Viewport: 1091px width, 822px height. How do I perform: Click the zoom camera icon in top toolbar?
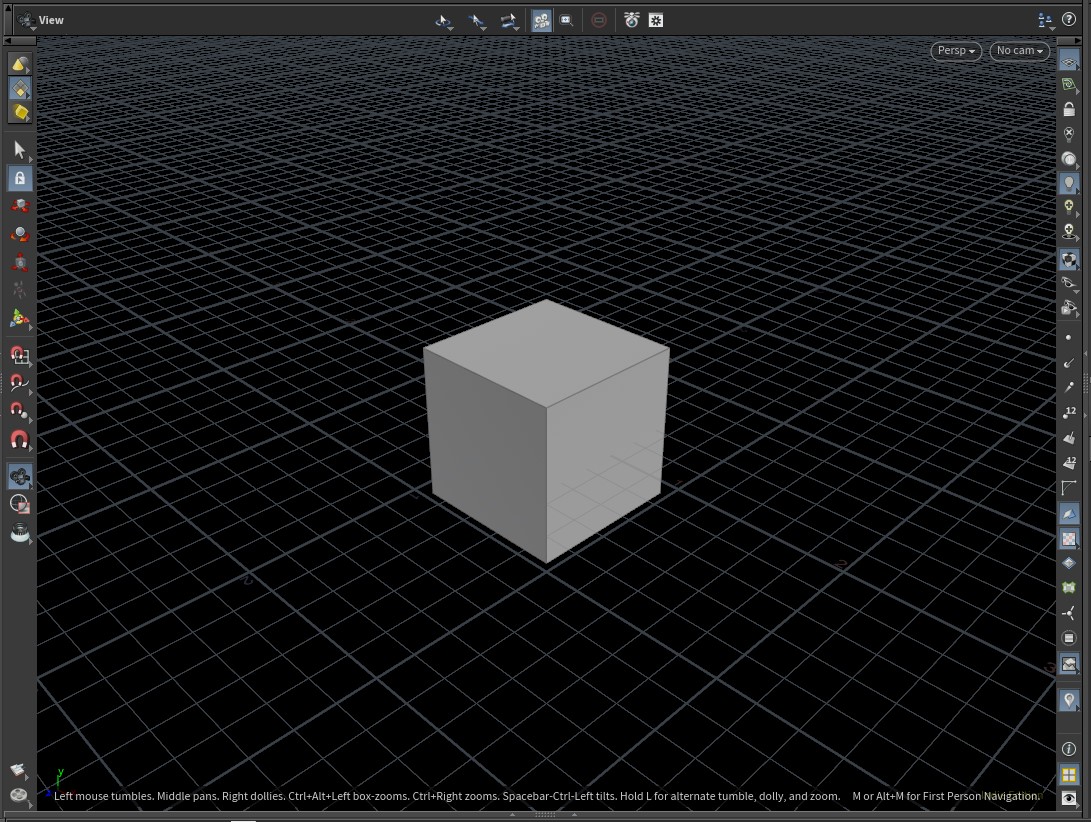[566, 21]
